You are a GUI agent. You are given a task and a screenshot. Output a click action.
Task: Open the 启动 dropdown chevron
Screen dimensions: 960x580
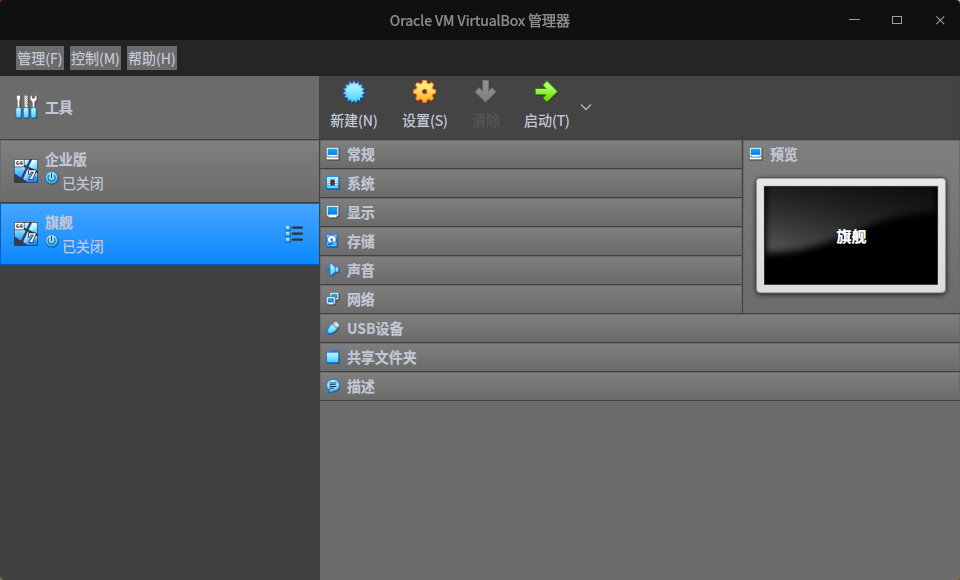(x=585, y=106)
